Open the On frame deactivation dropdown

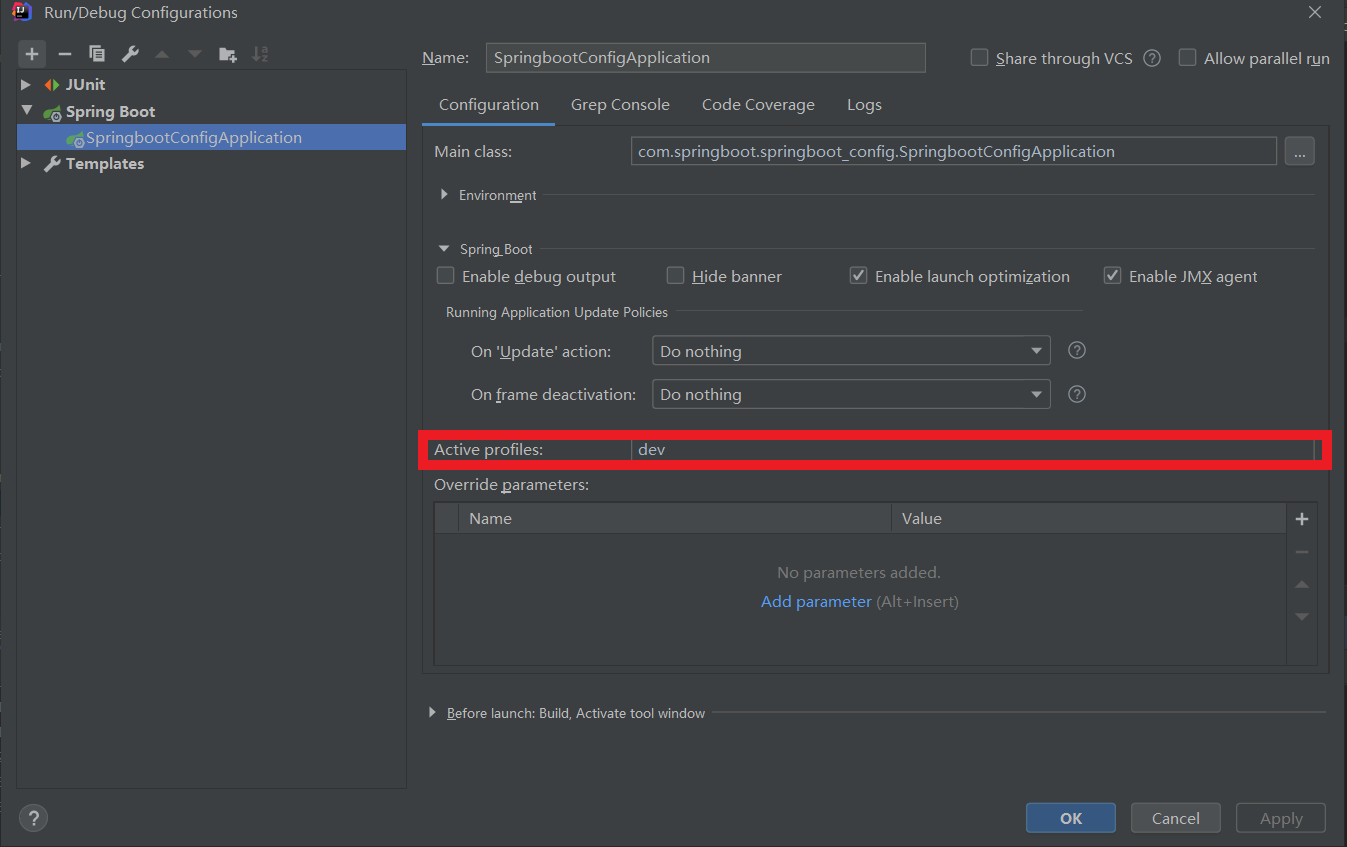point(851,394)
